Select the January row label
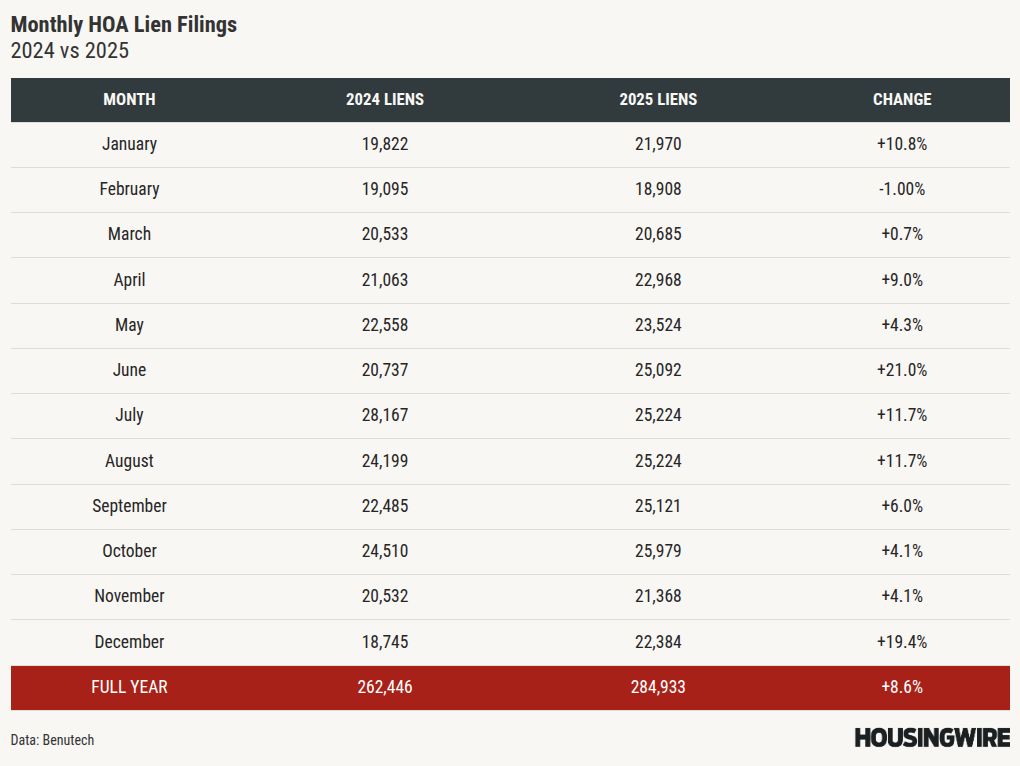Image resolution: width=1020 pixels, height=766 pixels. (129, 144)
